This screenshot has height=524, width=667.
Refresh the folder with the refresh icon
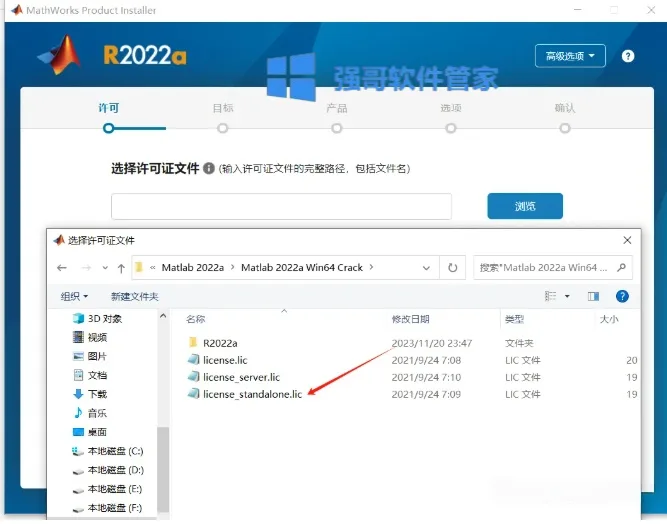pyautogui.click(x=453, y=268)
